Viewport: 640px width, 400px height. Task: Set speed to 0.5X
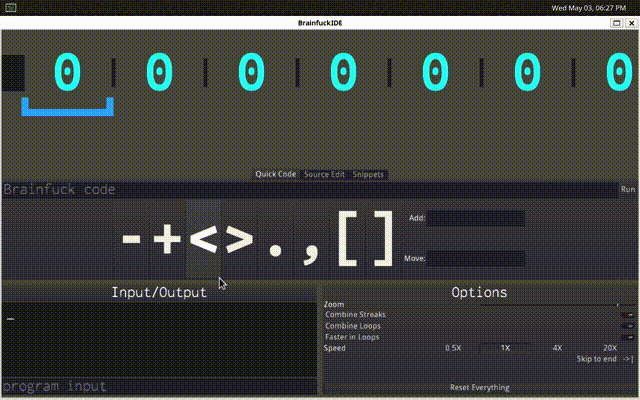point(453,348)
